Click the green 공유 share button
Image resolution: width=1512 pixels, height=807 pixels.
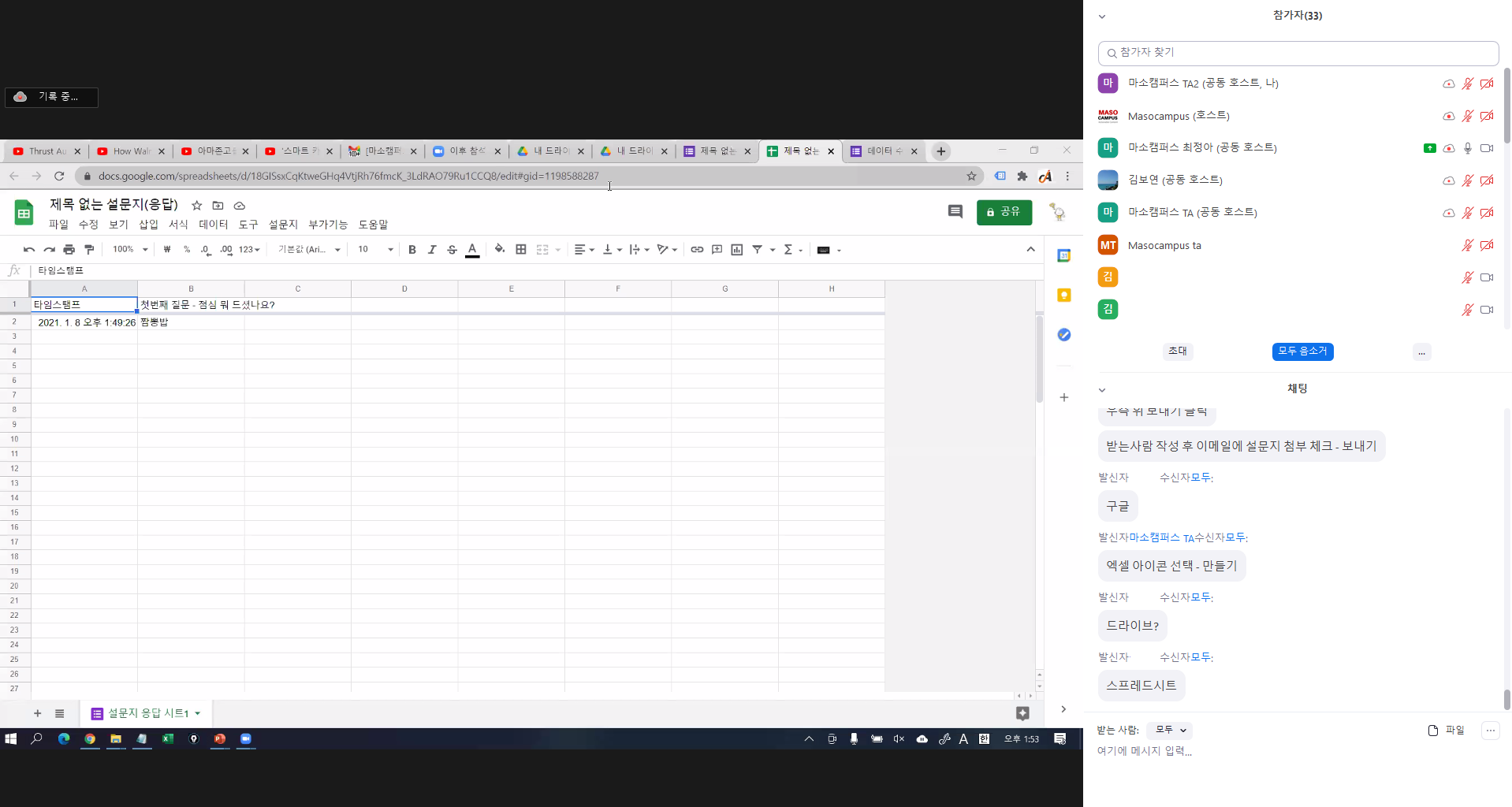click(1004, 212)
